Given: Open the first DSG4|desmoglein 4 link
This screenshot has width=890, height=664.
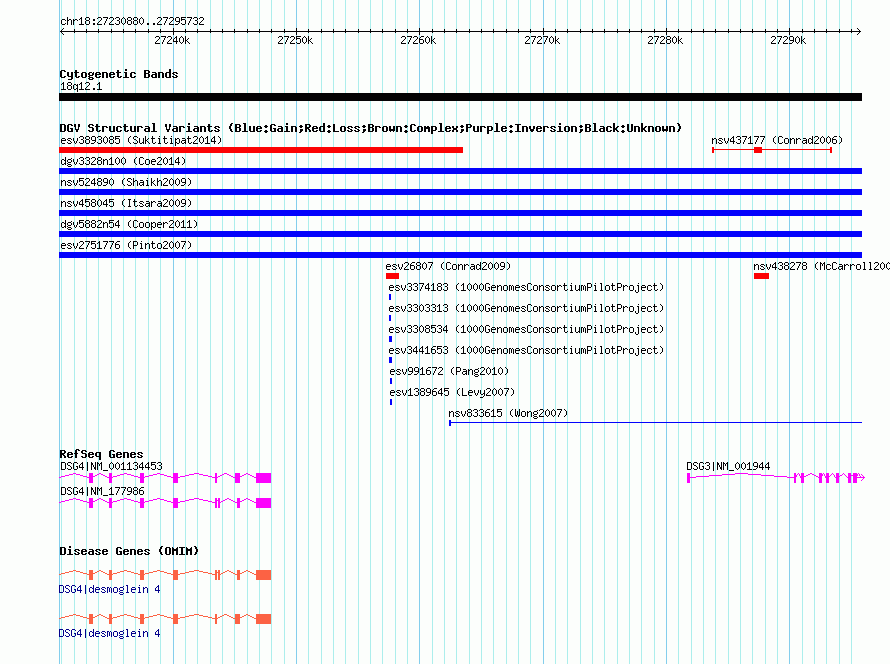Looking at the screenshot, I should (110, 589).
